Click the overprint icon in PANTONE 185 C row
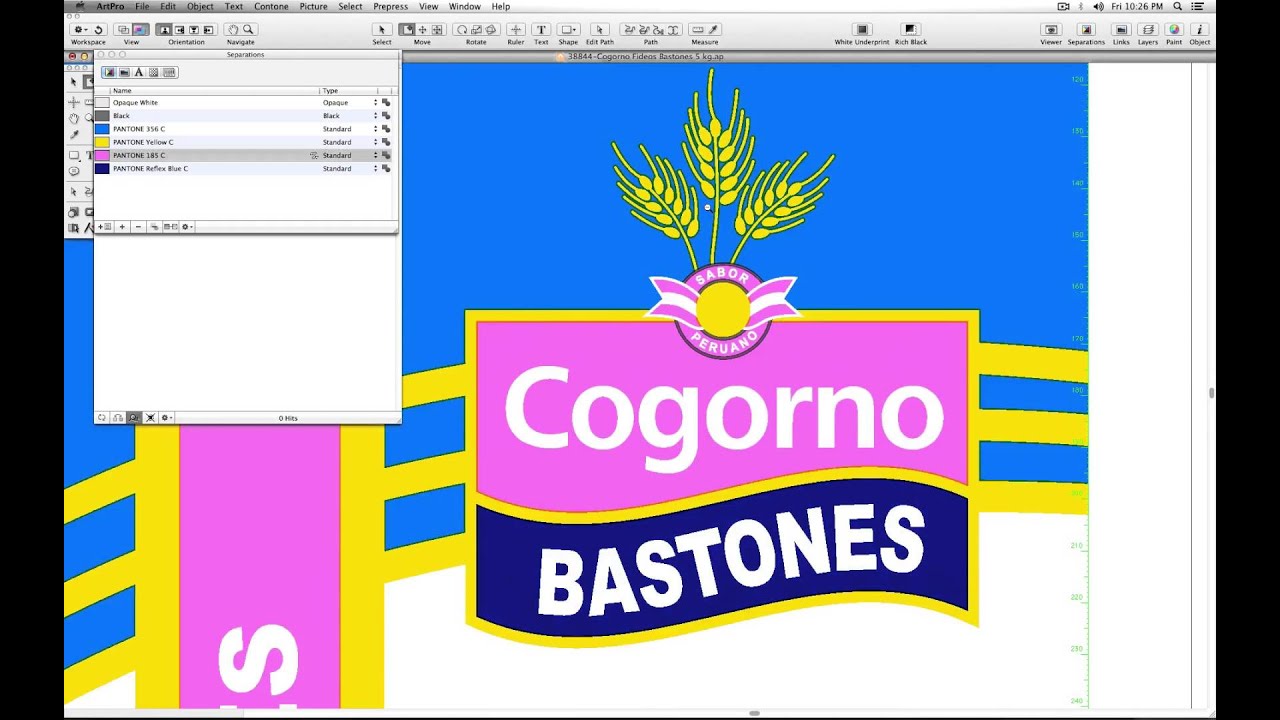1280x720 pixels. [314, 156]
